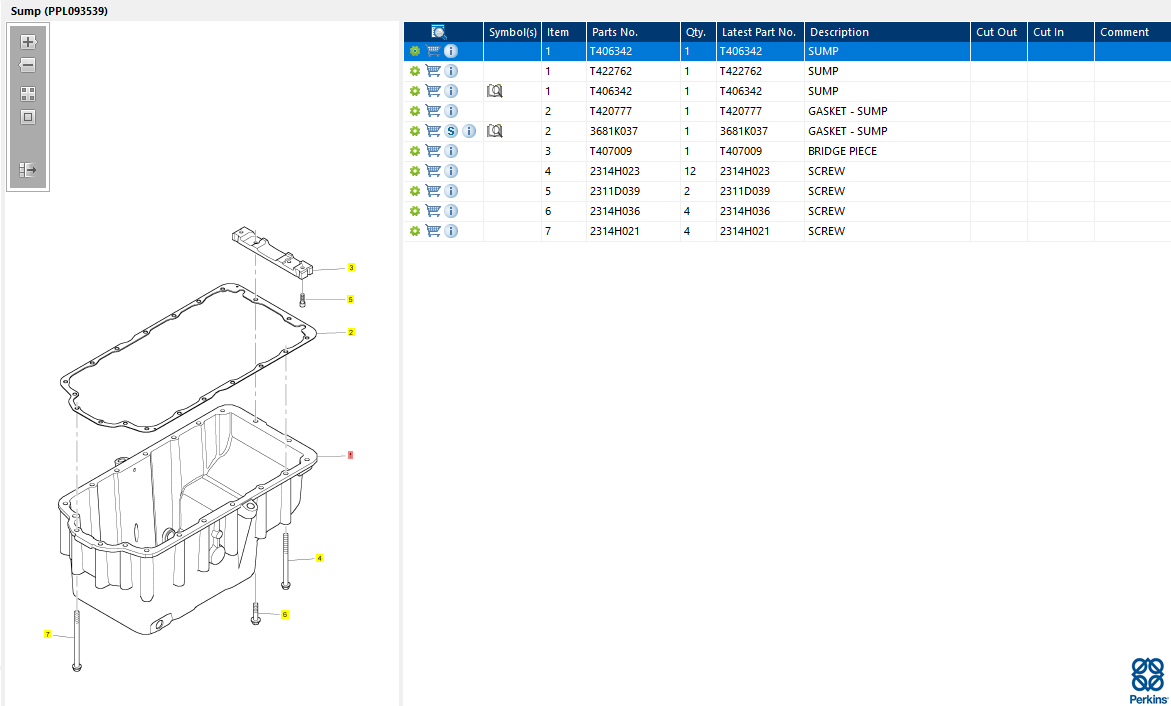The width and height of the screenshot is (1171, 706).
Task: Click the gear icon for 2314H036
Action: [x=414, y=211]
